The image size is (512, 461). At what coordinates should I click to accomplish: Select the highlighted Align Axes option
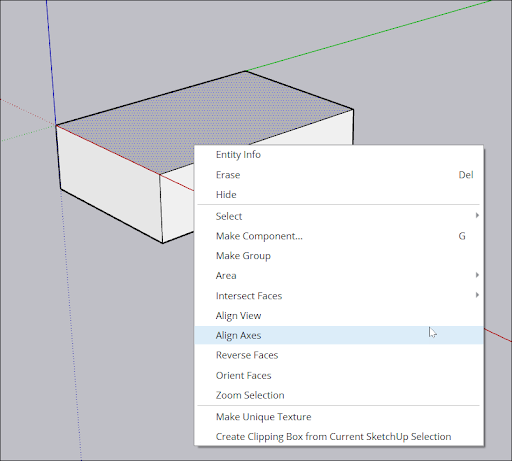coord(338,335)
